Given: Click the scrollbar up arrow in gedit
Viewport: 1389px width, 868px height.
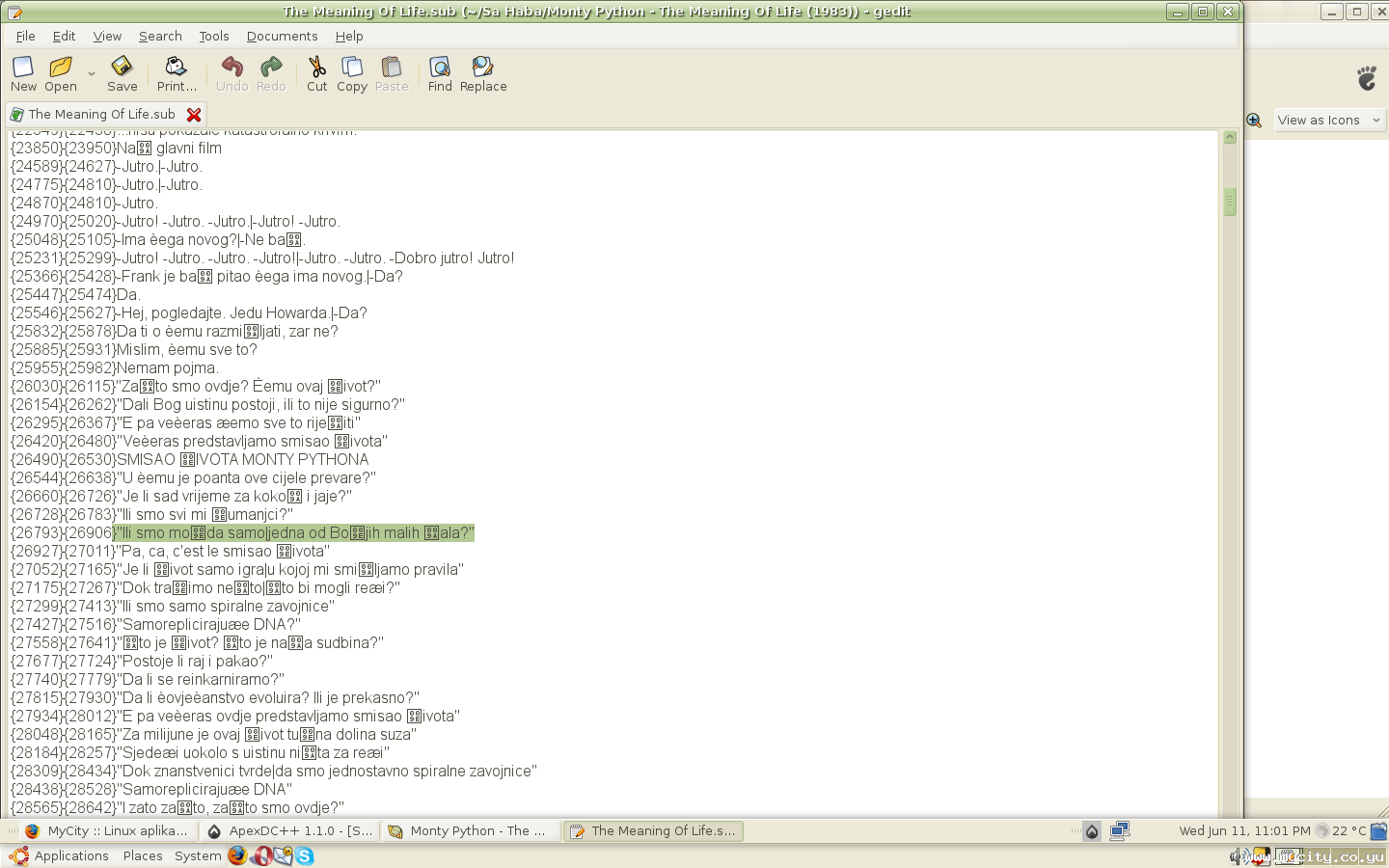Looking at the screenshot, I should [x=1230, y=138].
